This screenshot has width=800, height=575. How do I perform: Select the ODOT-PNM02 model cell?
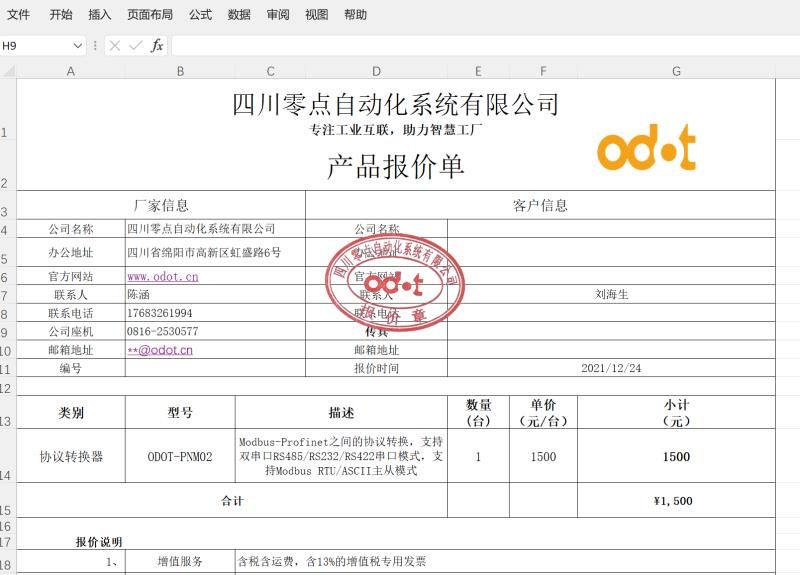coord(180,456)
